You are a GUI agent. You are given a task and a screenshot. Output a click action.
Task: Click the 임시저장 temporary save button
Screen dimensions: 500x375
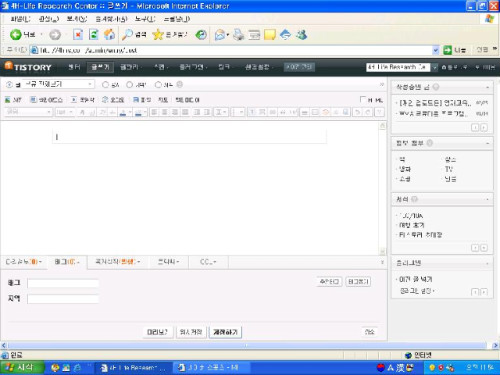[x=191, y=332]
